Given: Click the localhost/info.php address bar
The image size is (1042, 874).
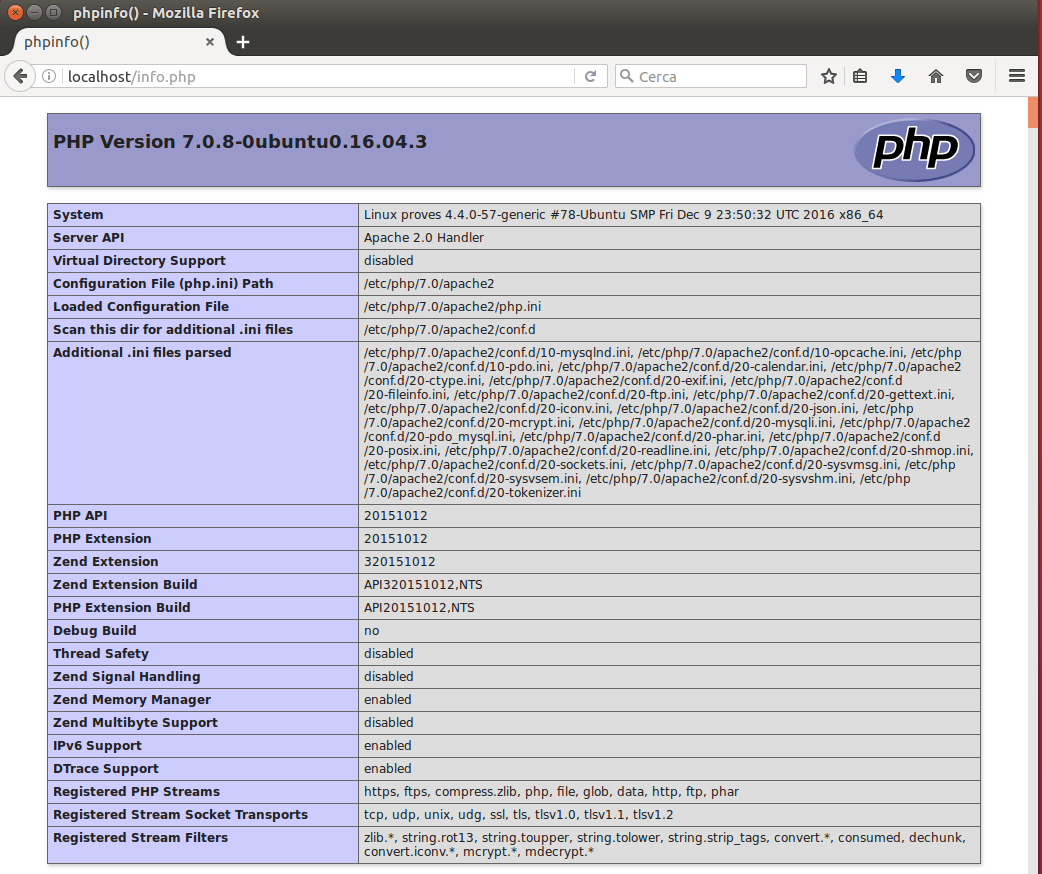Looking at the screenshot, I should pos(319,76).
